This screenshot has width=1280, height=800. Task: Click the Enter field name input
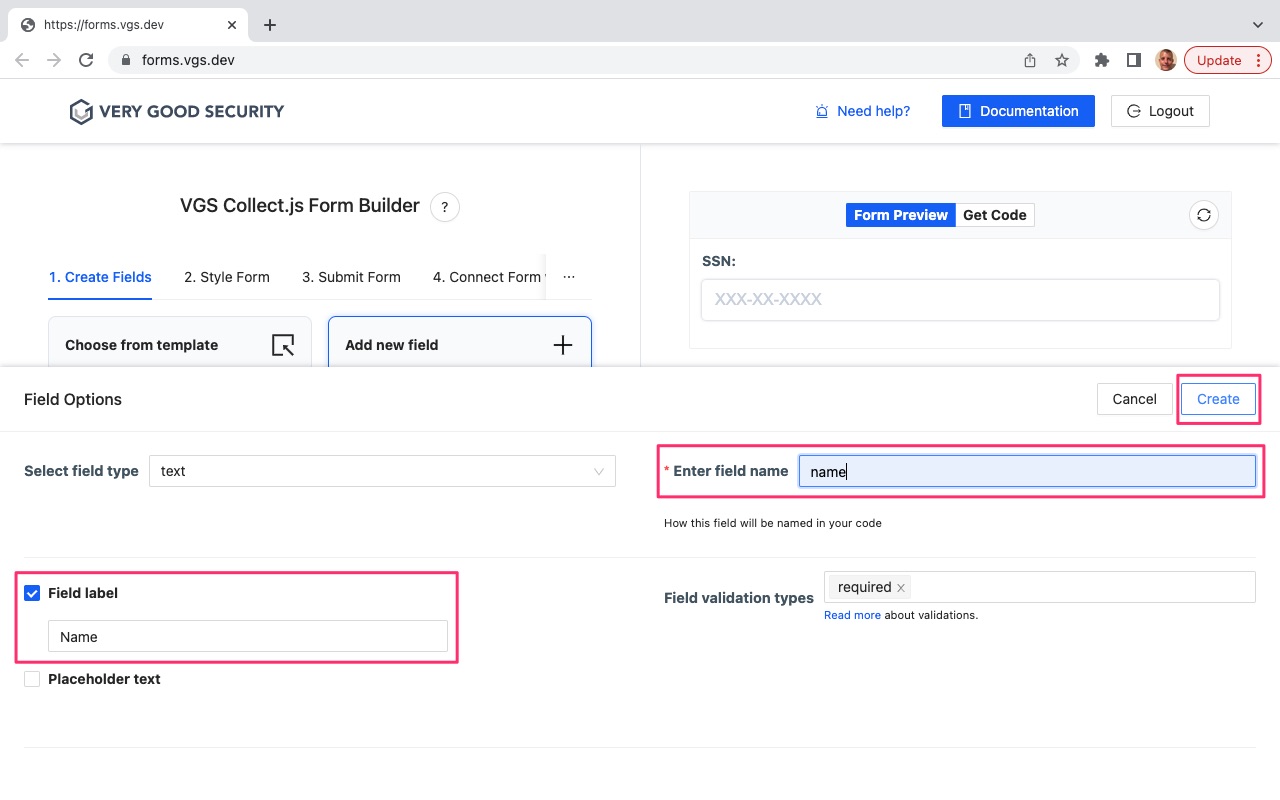1027,471
